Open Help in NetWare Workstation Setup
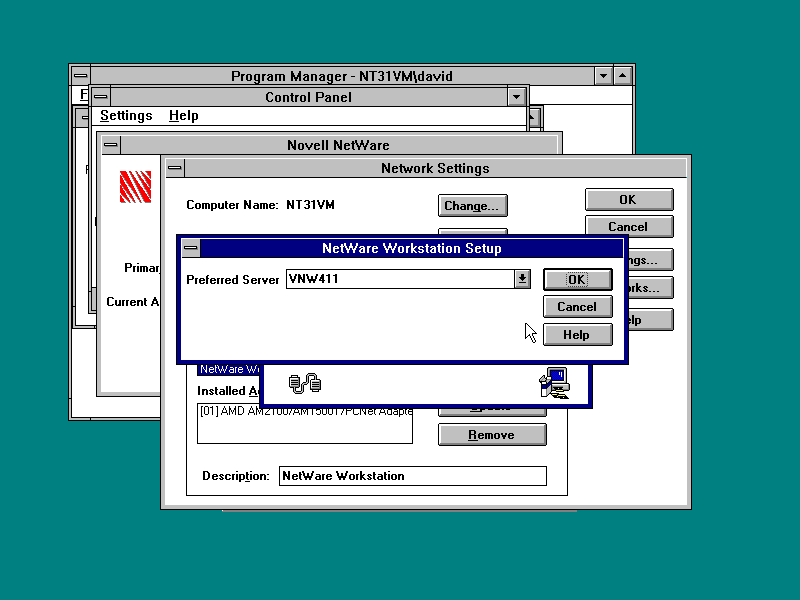 [x=578, y=335]
